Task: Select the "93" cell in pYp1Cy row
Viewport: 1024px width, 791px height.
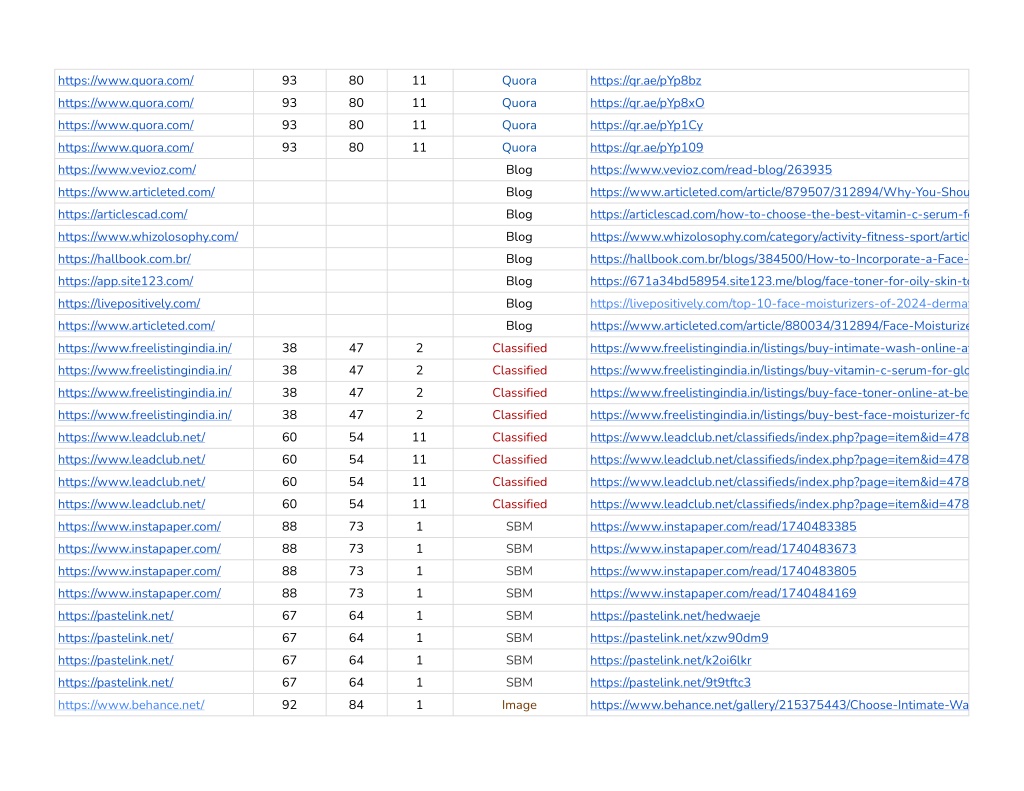Action: click(x=289, y=125)
